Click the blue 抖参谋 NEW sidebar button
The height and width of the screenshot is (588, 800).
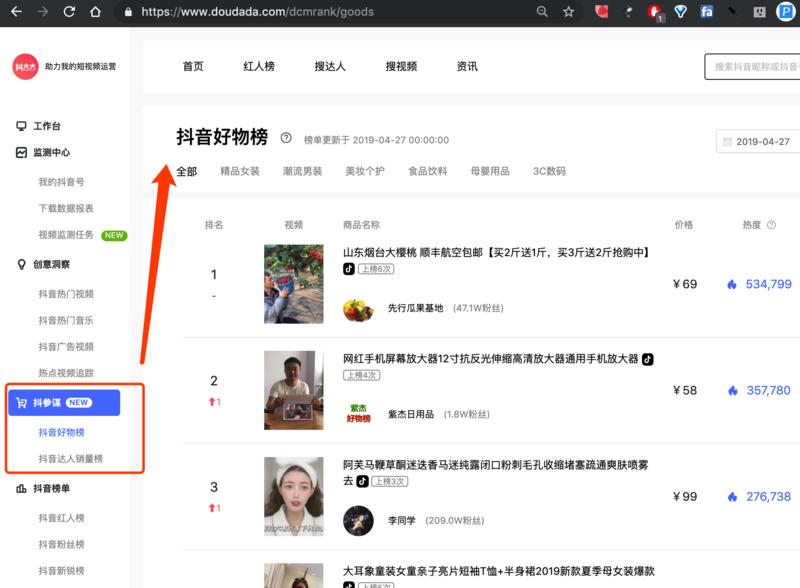[64, 403]
